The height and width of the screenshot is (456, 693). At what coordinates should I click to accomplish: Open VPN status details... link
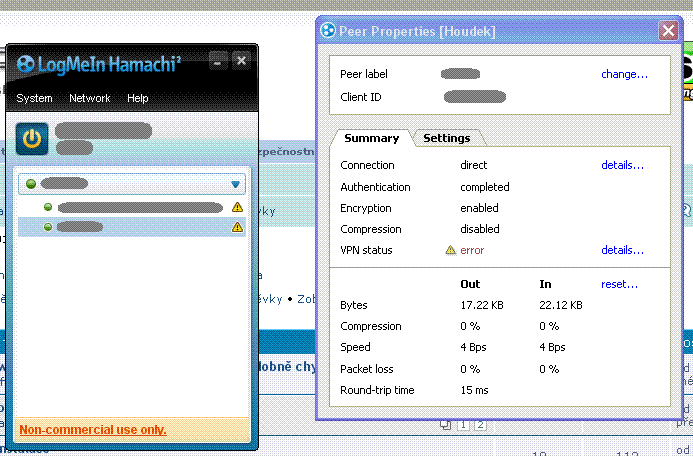click(x=622, y=250)
